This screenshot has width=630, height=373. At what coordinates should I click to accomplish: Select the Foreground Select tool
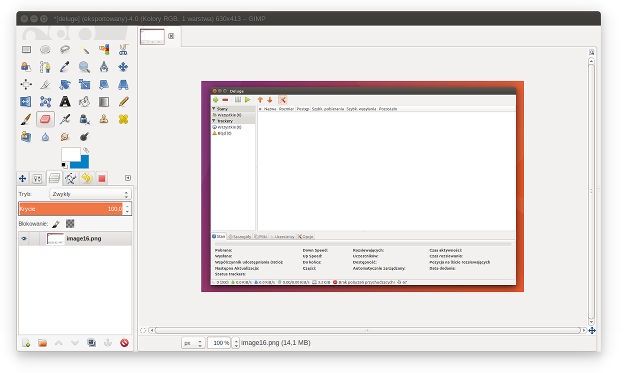point(26,67)
